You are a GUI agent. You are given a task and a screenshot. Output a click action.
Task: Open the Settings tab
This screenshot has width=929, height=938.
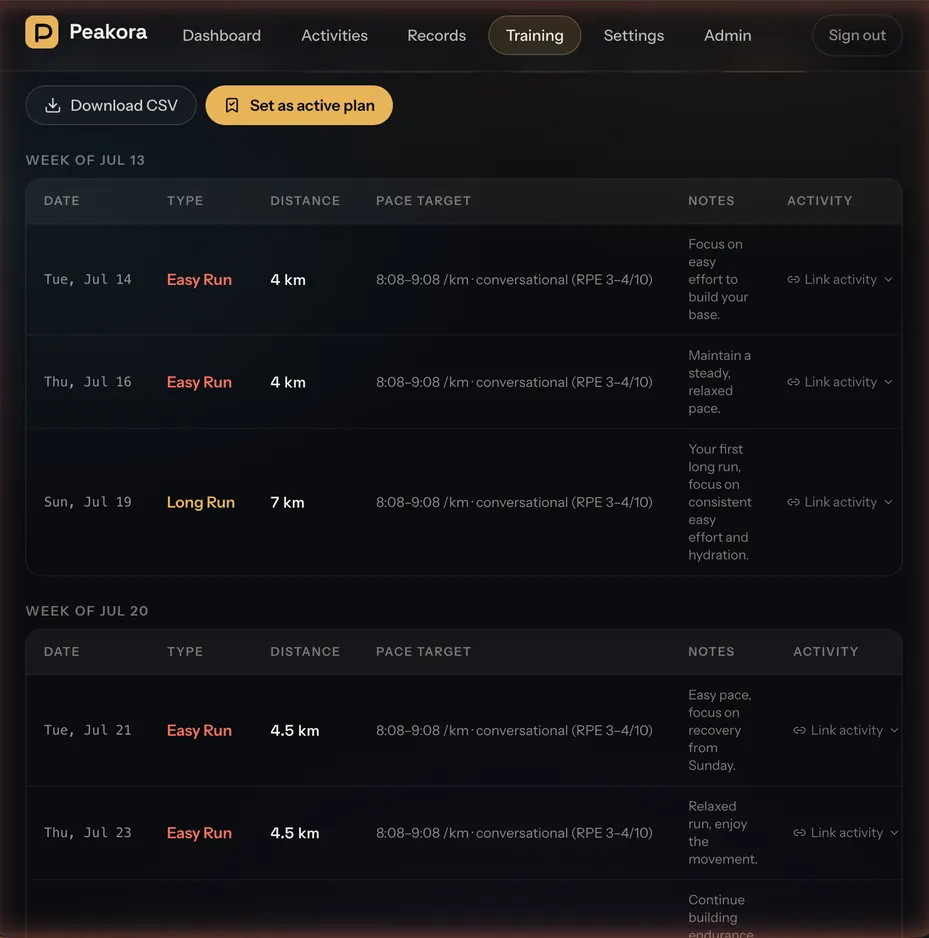[633, 35]
